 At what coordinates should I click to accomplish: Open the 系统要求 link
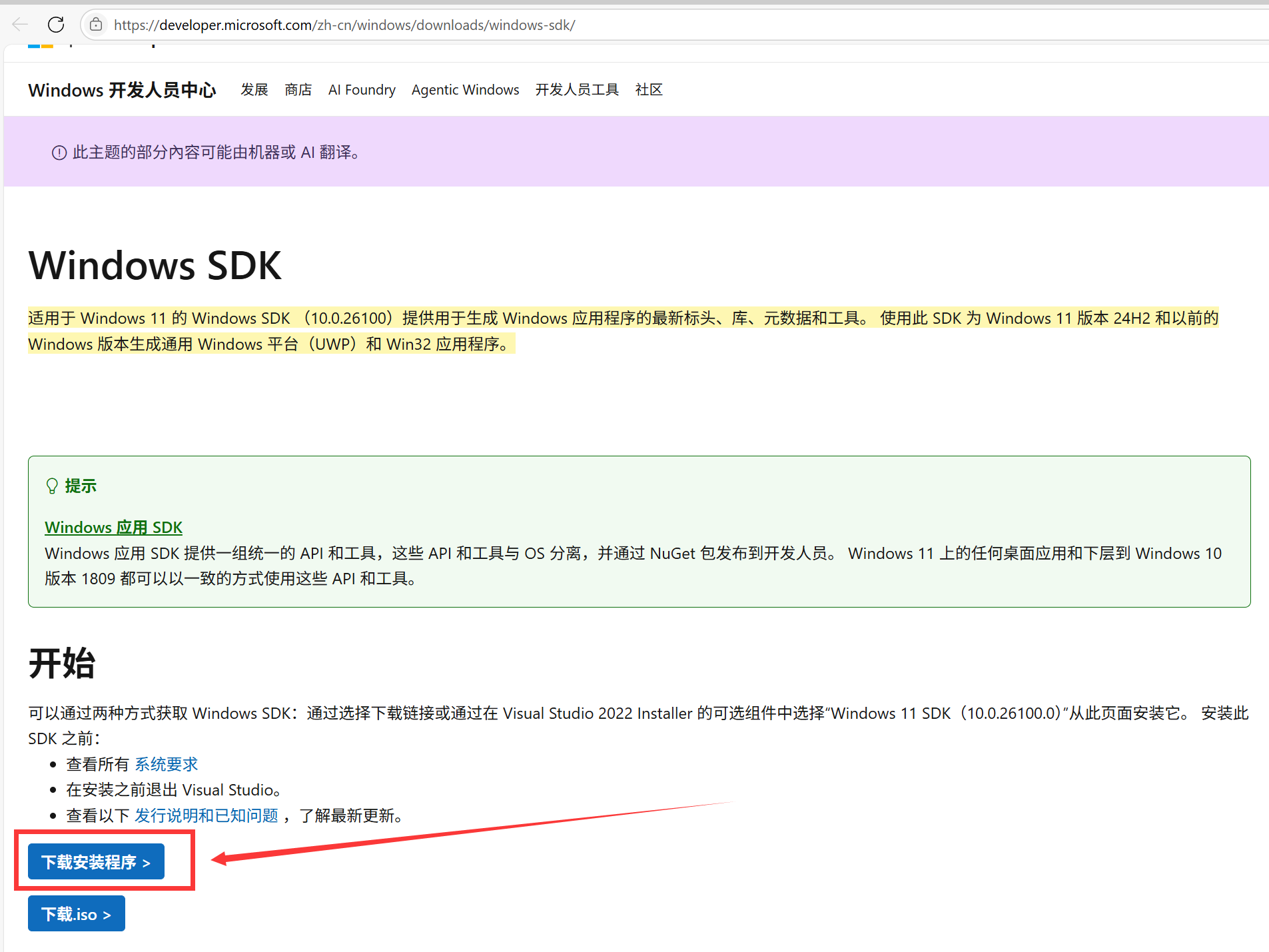click(x=167, y=764)
